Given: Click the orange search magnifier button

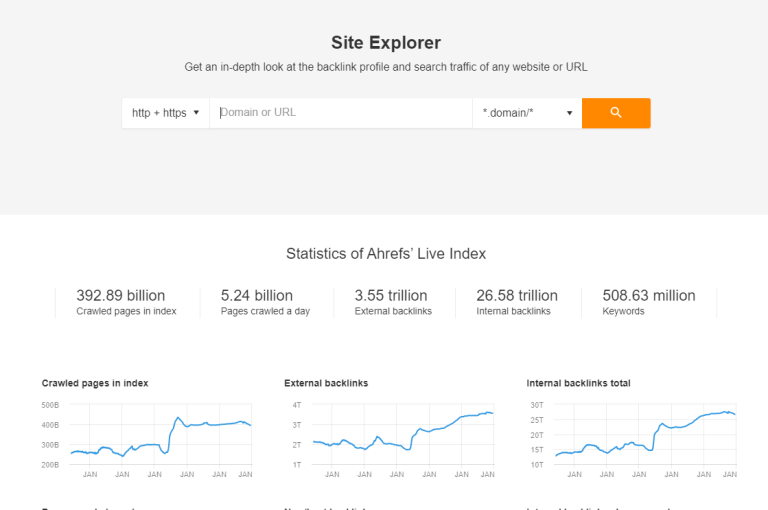Looking at the screenshot, I should 616,113.
